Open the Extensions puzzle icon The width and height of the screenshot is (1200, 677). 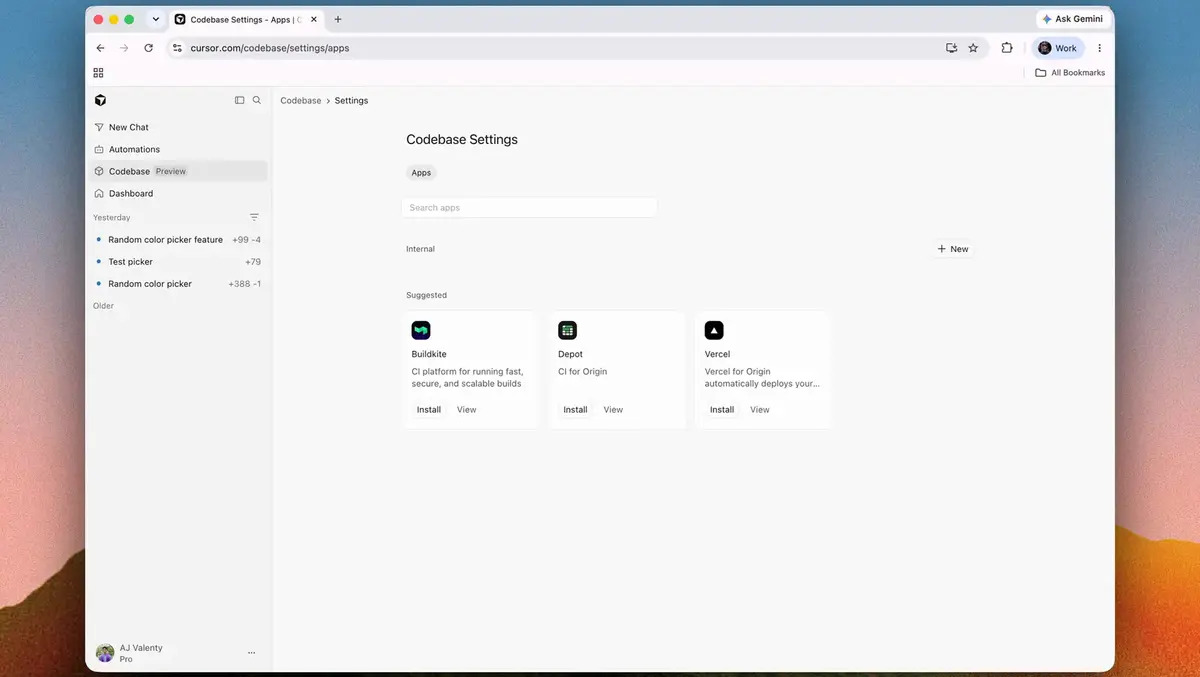1007,48
